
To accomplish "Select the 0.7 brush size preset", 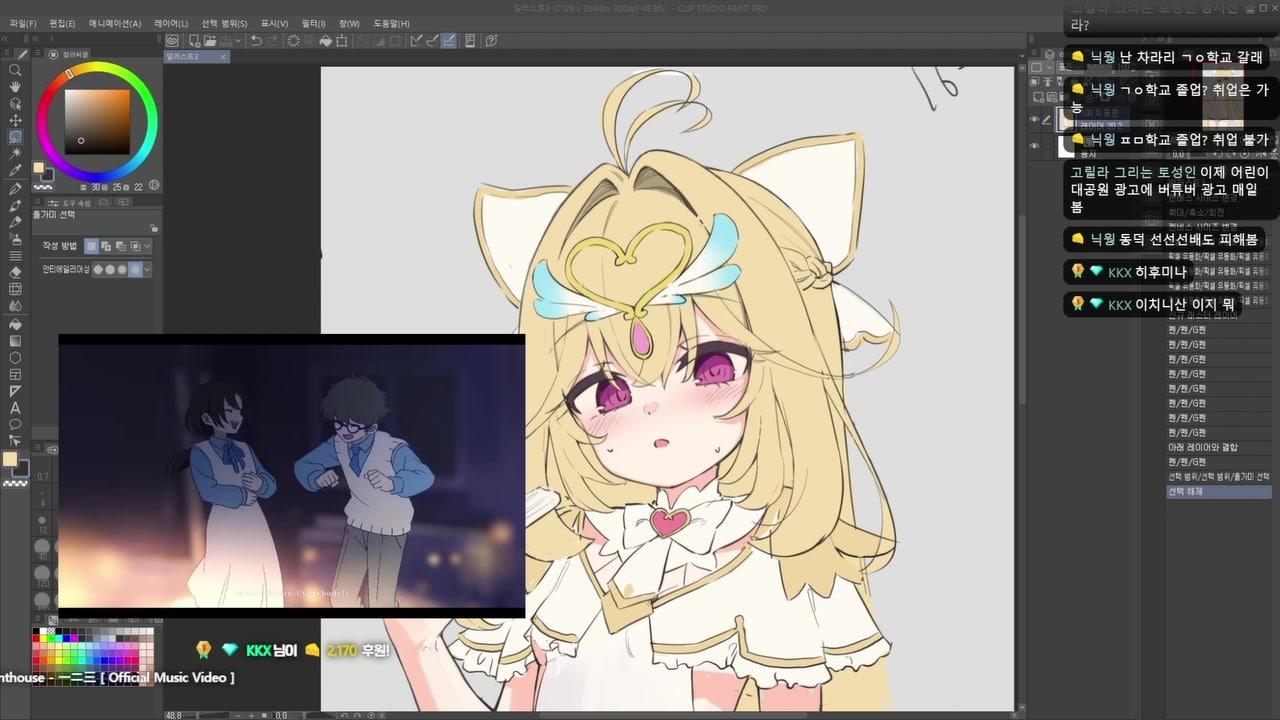I will click(42, 476).
